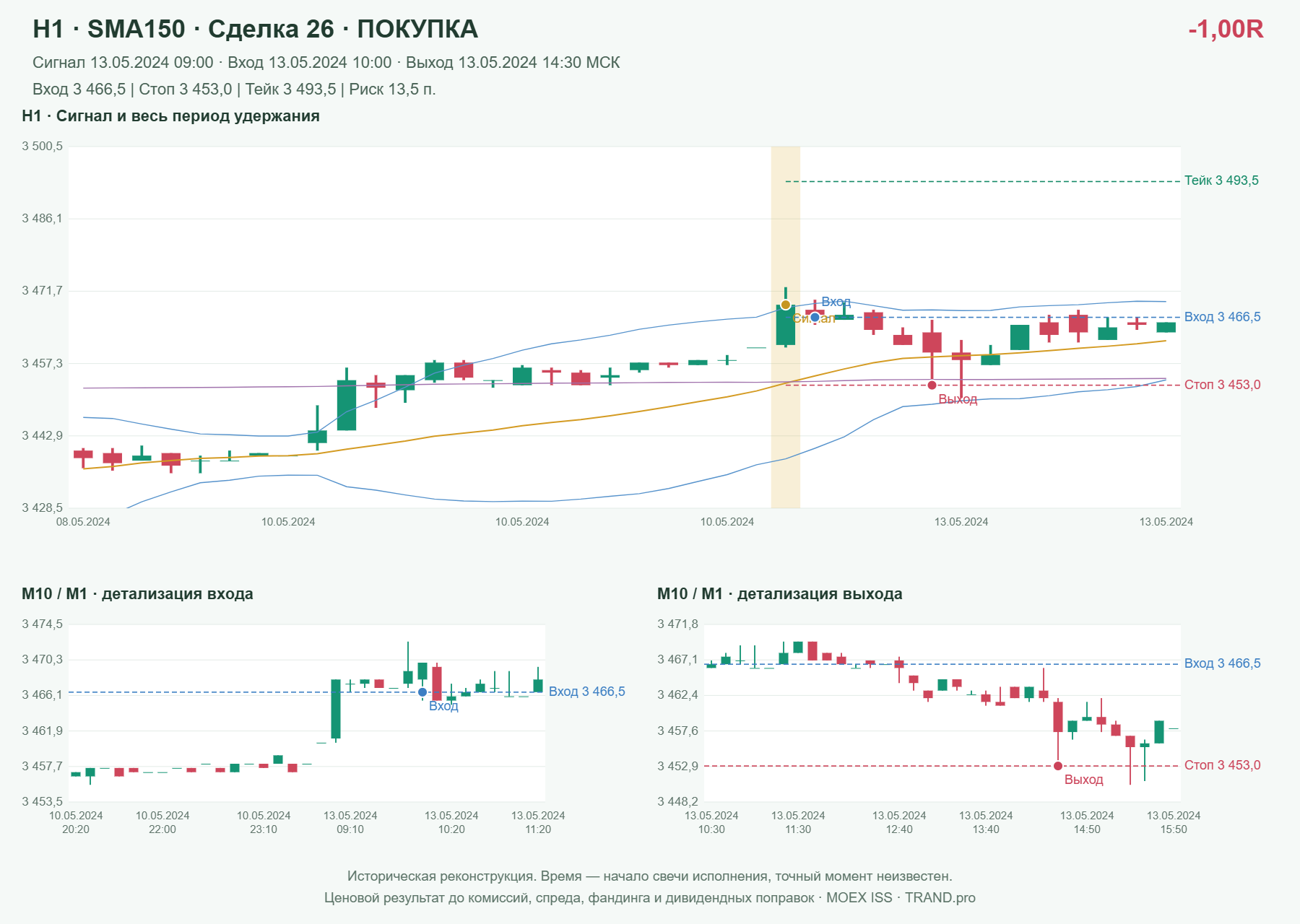The image size is (1300, 924).
Task: Click the orange signal marker dot on H1 chart
Action: (x=786, y=305)
